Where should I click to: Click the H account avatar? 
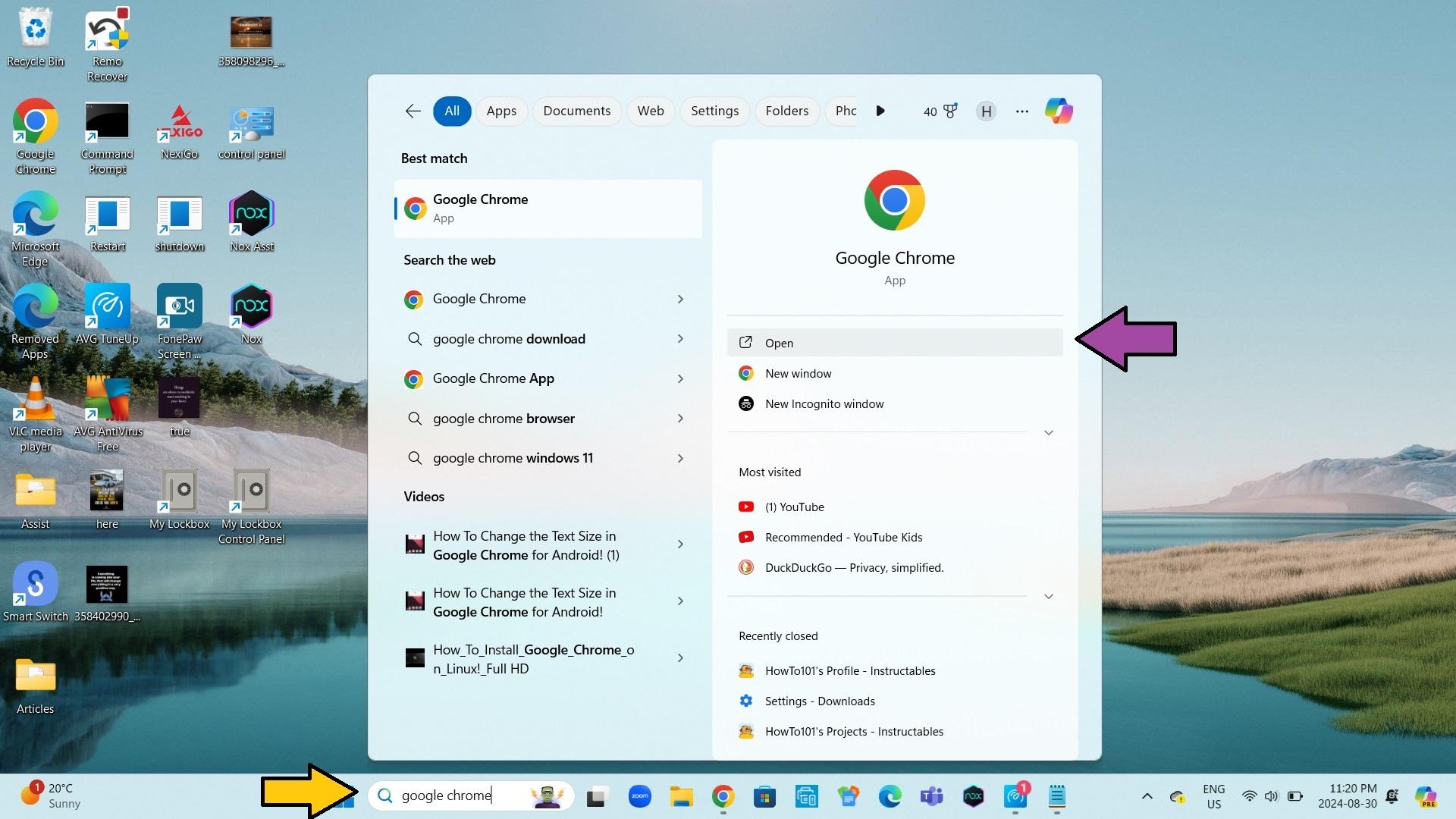point(986,111)
